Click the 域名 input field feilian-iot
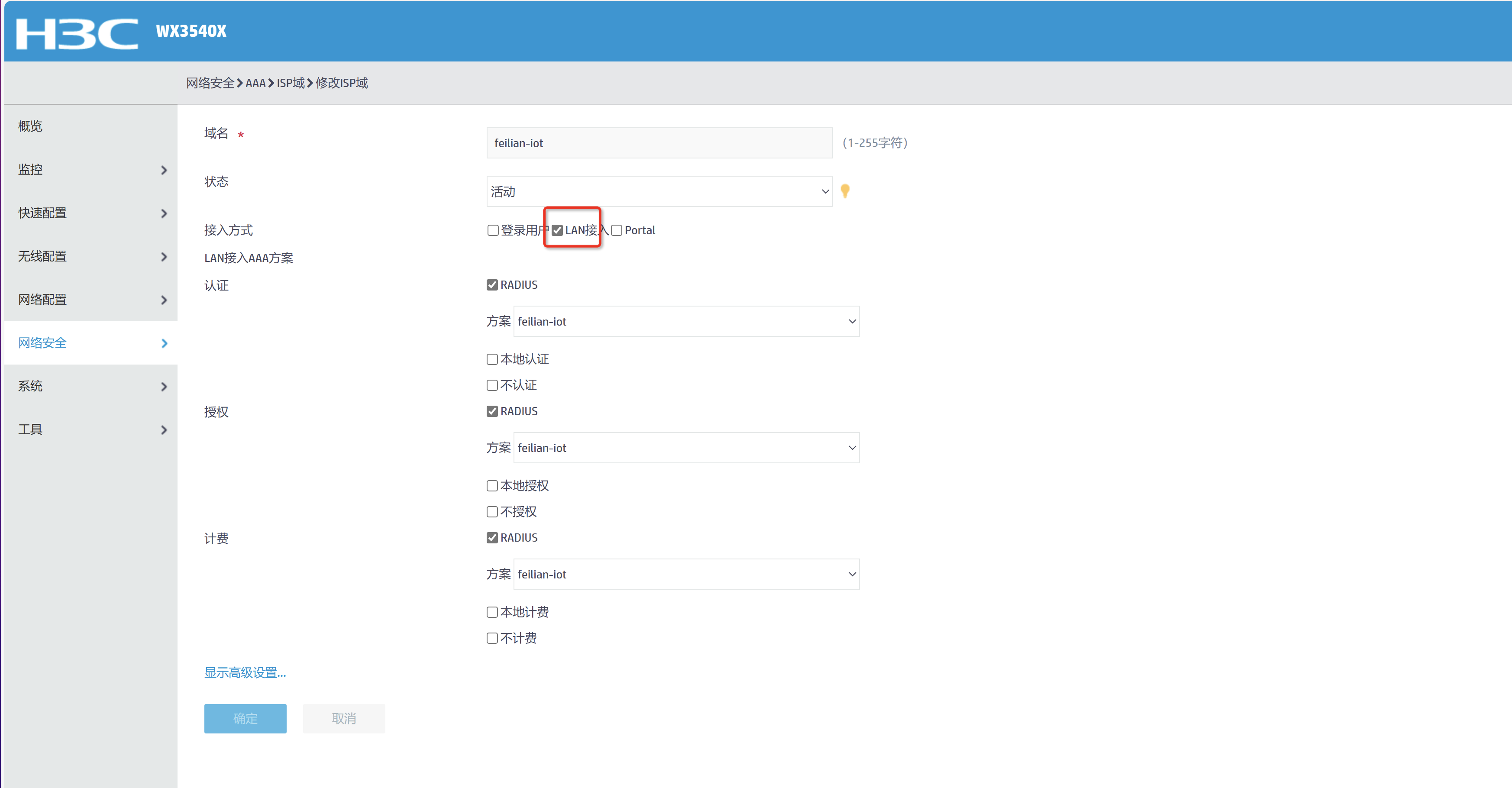The image size is (1512, 788). pos(659,143)
